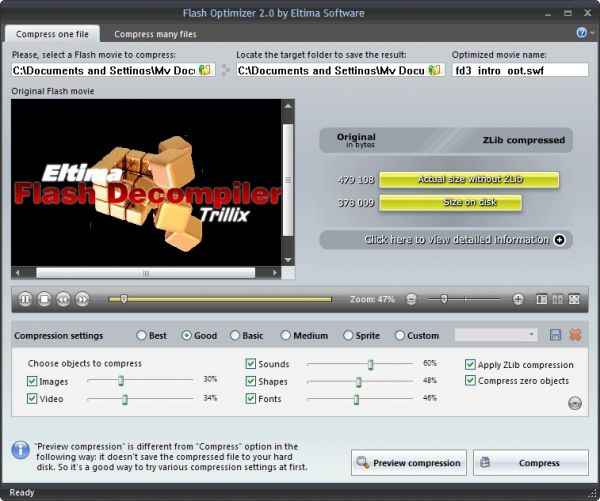Toggle the Images checkbox
Image resolution: width=600 pixels, height=501 pixels.
coord(32,381)
